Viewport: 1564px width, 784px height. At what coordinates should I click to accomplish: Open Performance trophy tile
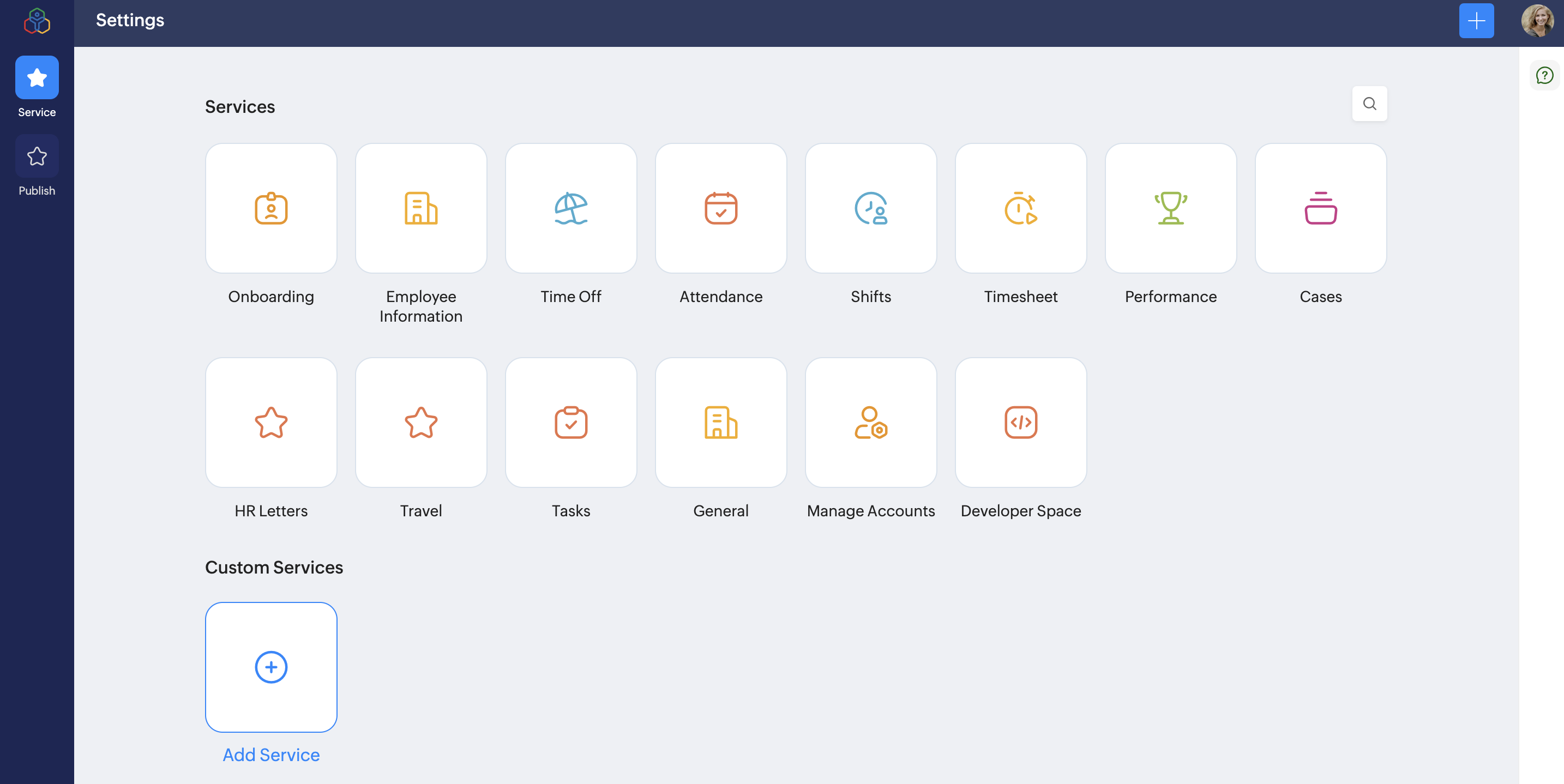[x=1171, y=208]
